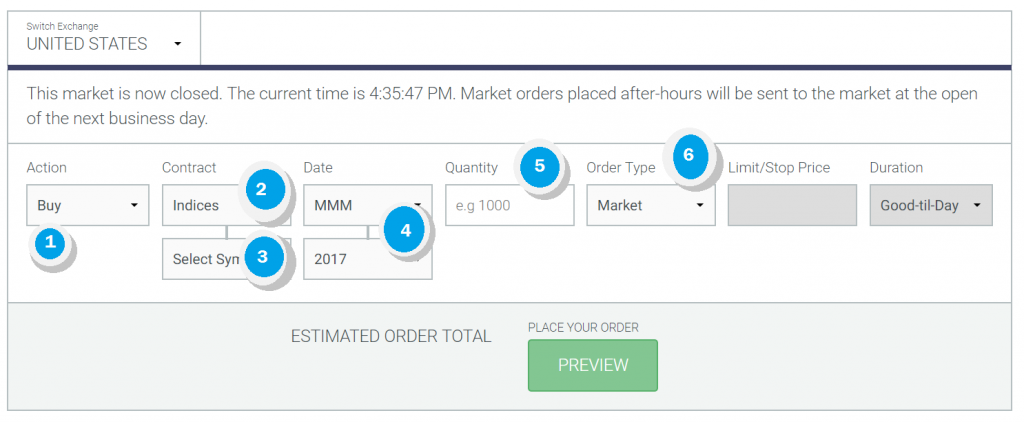
Task: Click the green PREVIEW button
Action: pyautogui.click(x=593, y=365)
